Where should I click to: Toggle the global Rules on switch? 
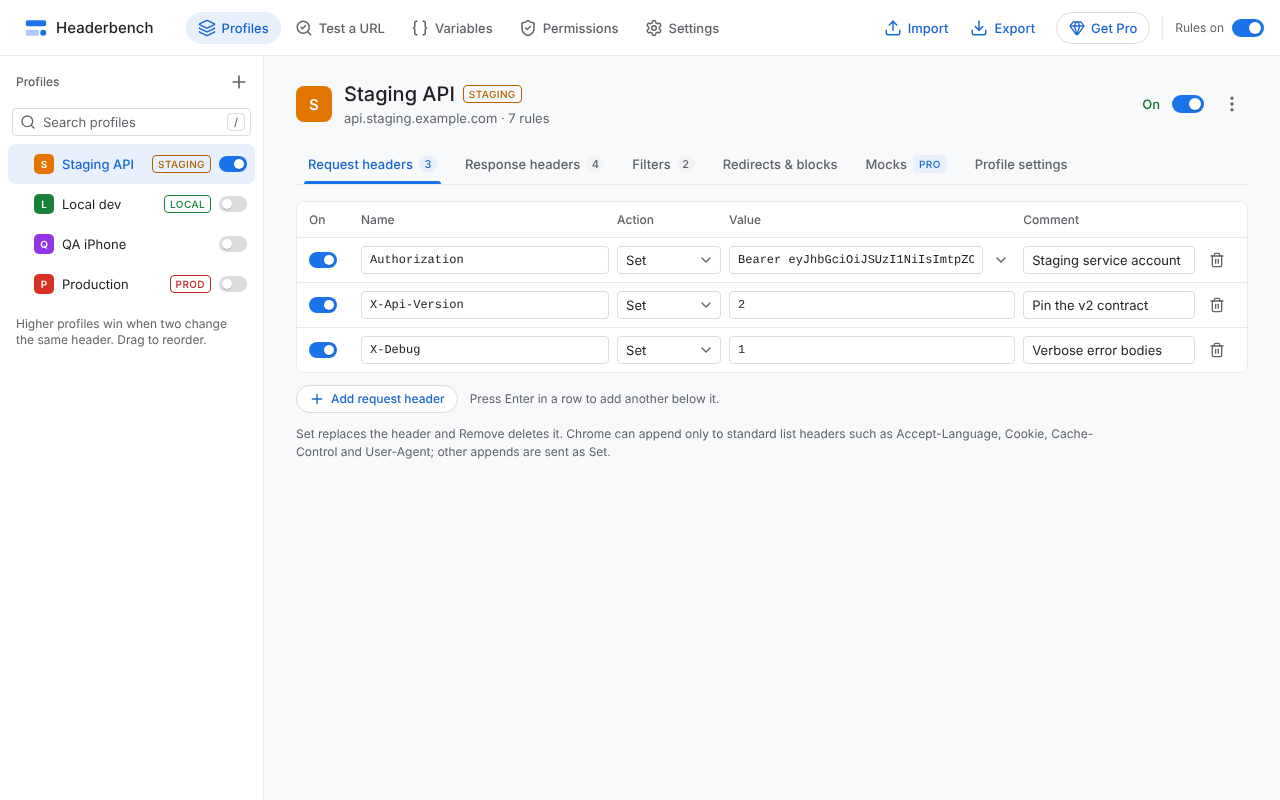pos(1248,28)
